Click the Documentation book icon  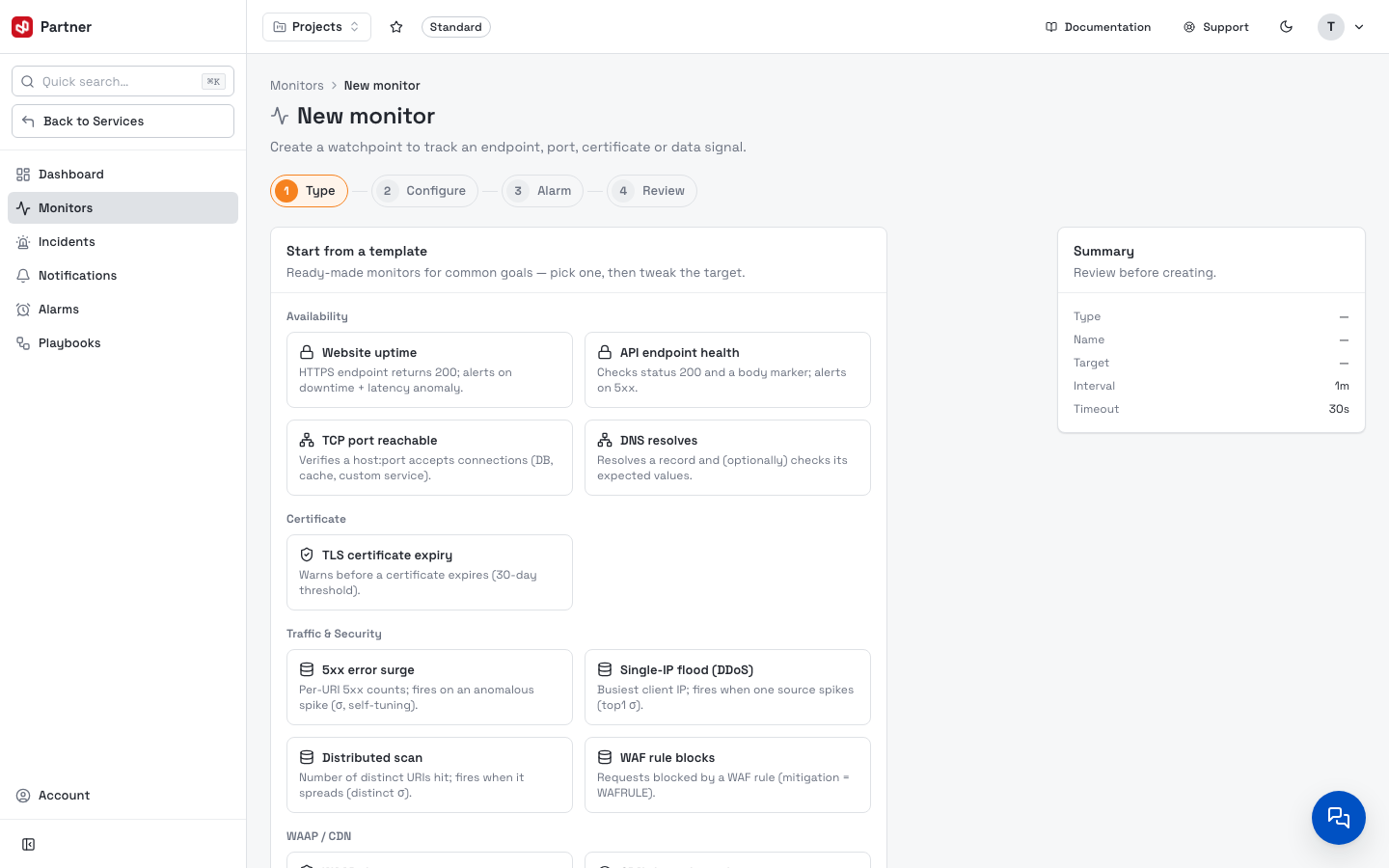coord(1051,27)
